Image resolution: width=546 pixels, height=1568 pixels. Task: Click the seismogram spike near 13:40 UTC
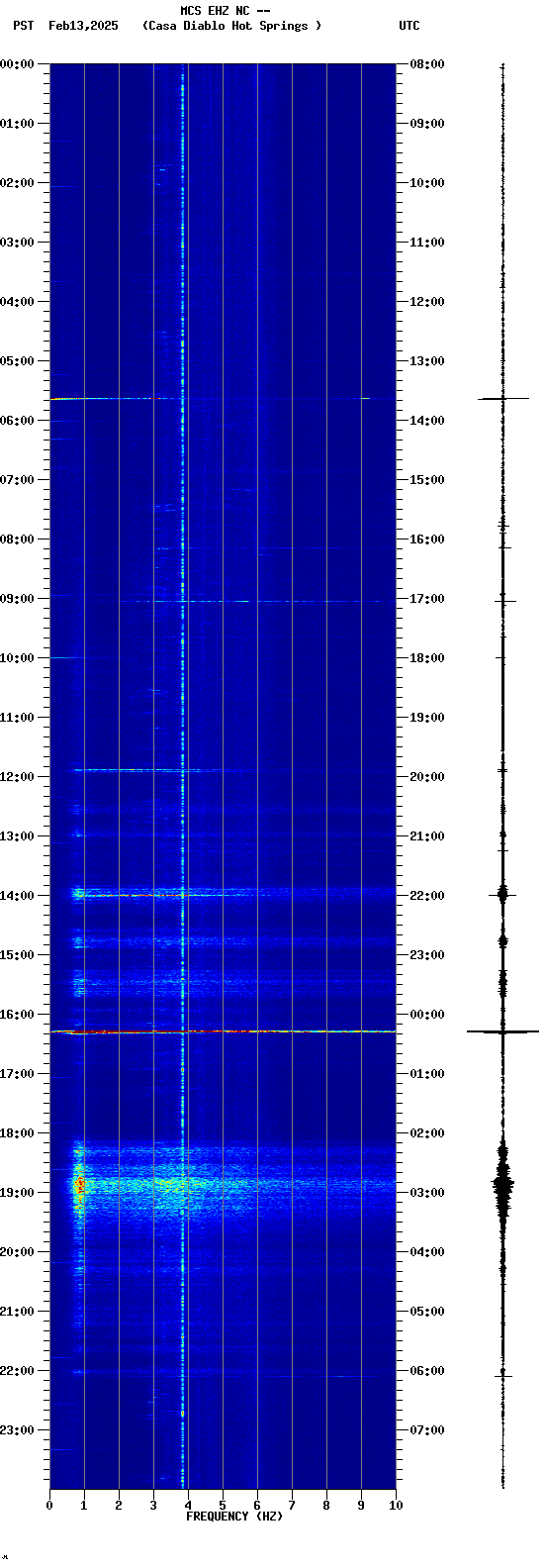(502, 398)
